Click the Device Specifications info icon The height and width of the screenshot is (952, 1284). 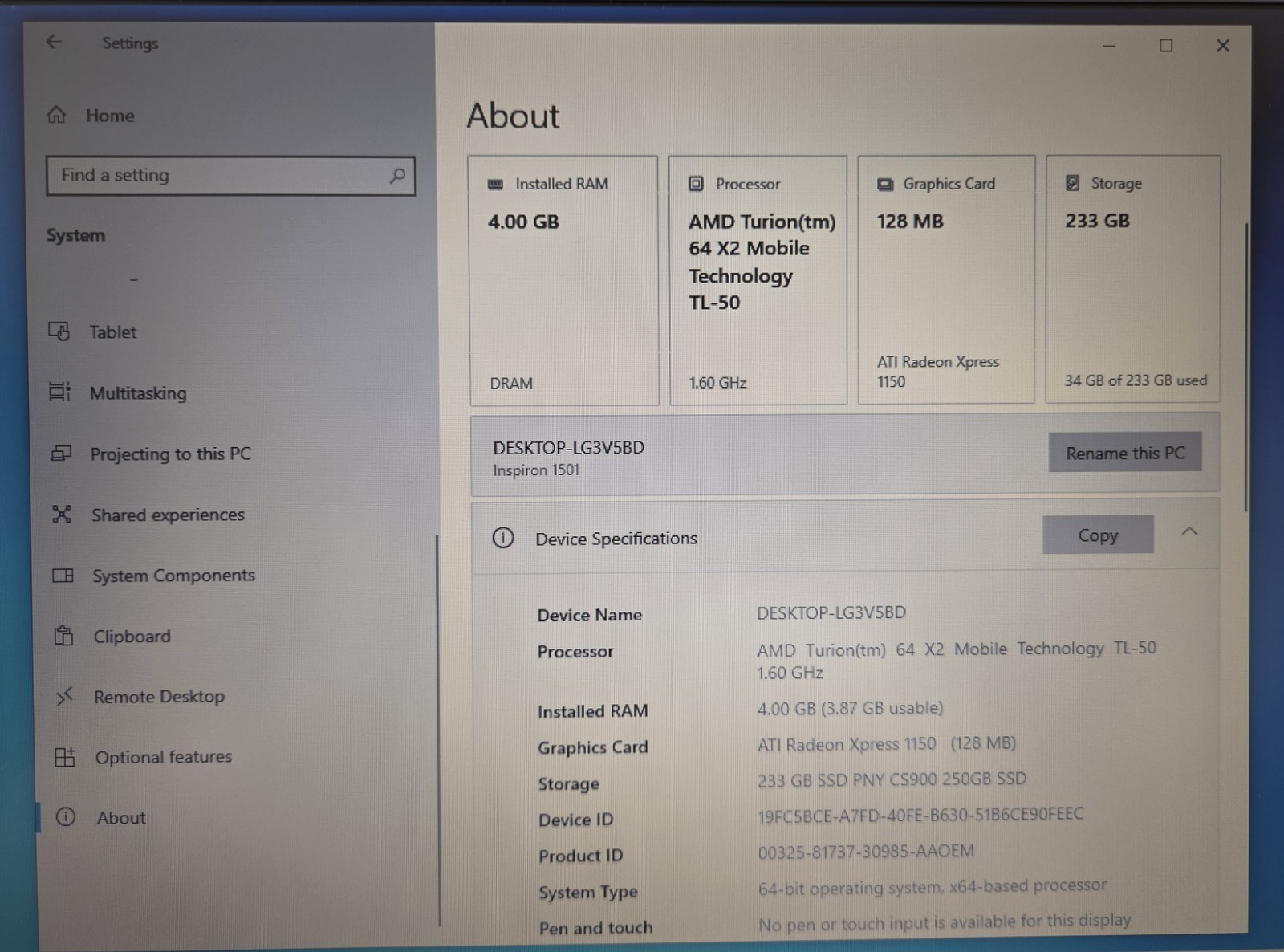click(x=503, y=537)
